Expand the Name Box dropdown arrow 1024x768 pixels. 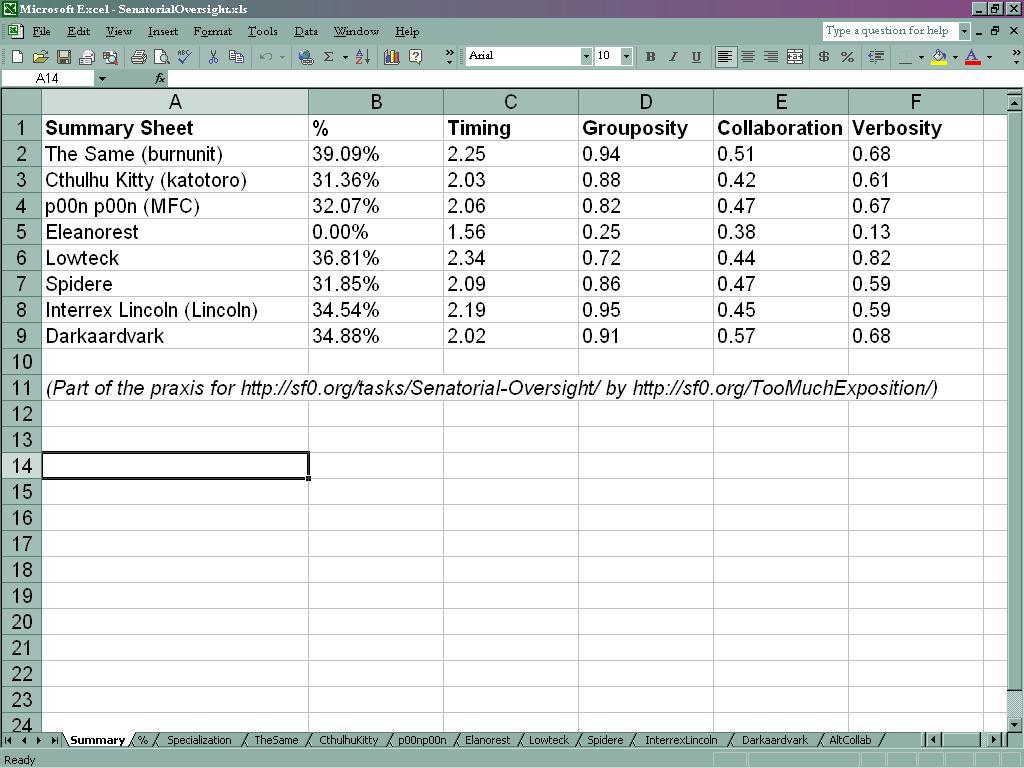pyautogui.click(x=102, y=78)
